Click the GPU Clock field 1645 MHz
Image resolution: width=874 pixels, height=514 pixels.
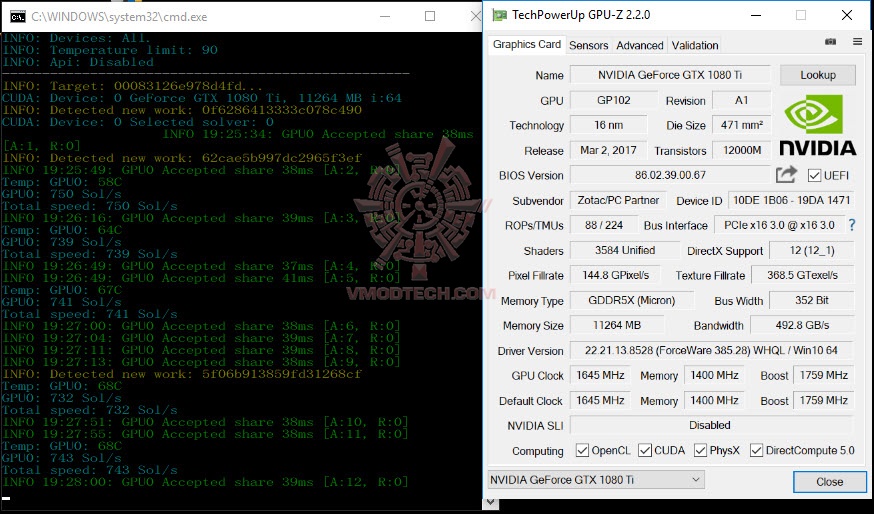[600, 375]
